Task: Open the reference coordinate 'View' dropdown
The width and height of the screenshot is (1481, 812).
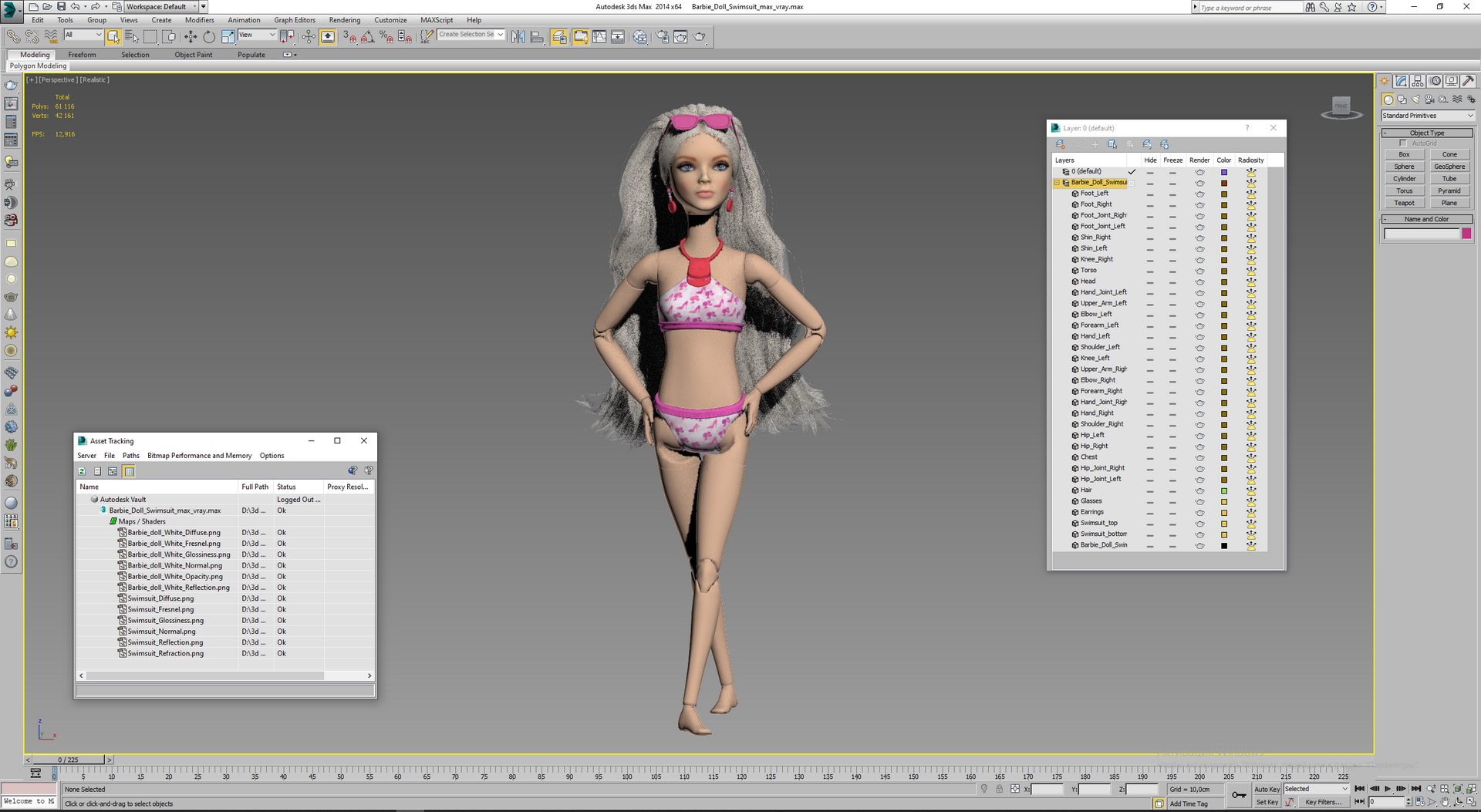Action: [257, 35]
